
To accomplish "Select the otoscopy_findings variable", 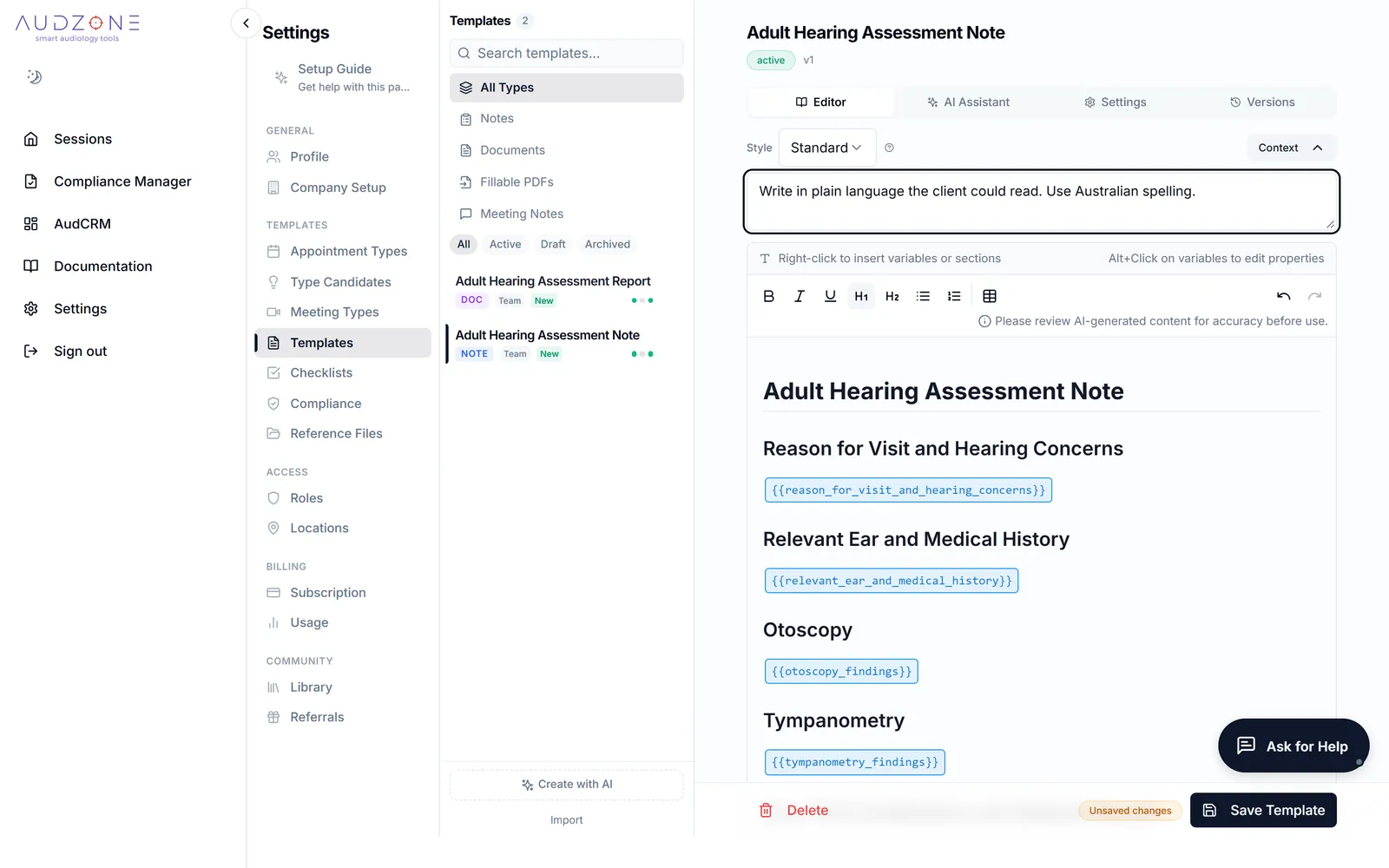I will (841, 671).
